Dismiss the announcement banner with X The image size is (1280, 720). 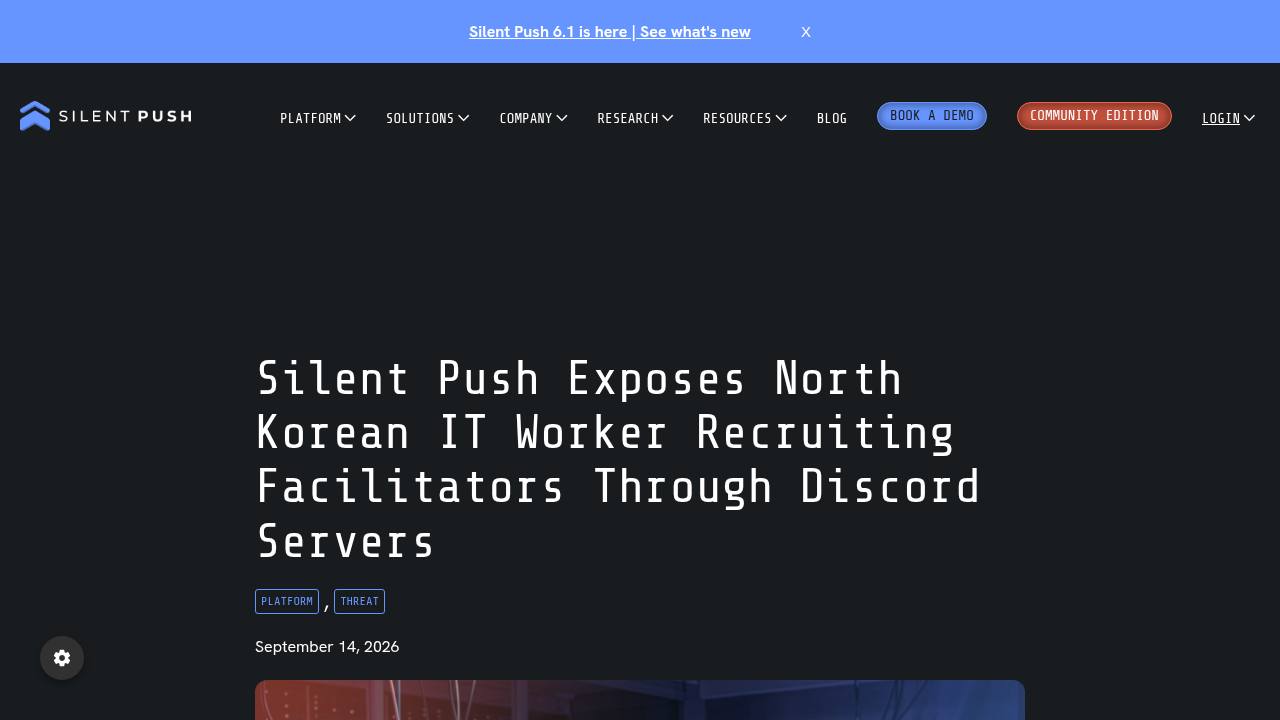[x=806, y=32]
